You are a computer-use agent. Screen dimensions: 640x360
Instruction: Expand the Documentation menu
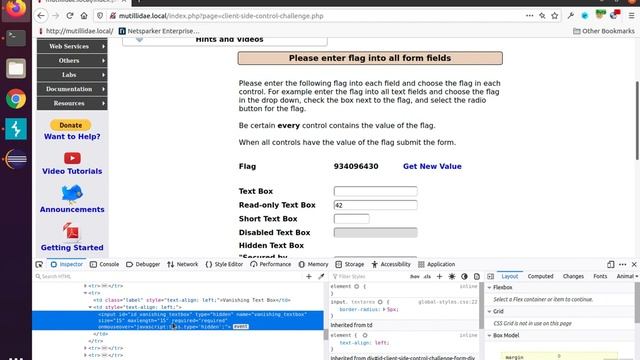point(72,89)
